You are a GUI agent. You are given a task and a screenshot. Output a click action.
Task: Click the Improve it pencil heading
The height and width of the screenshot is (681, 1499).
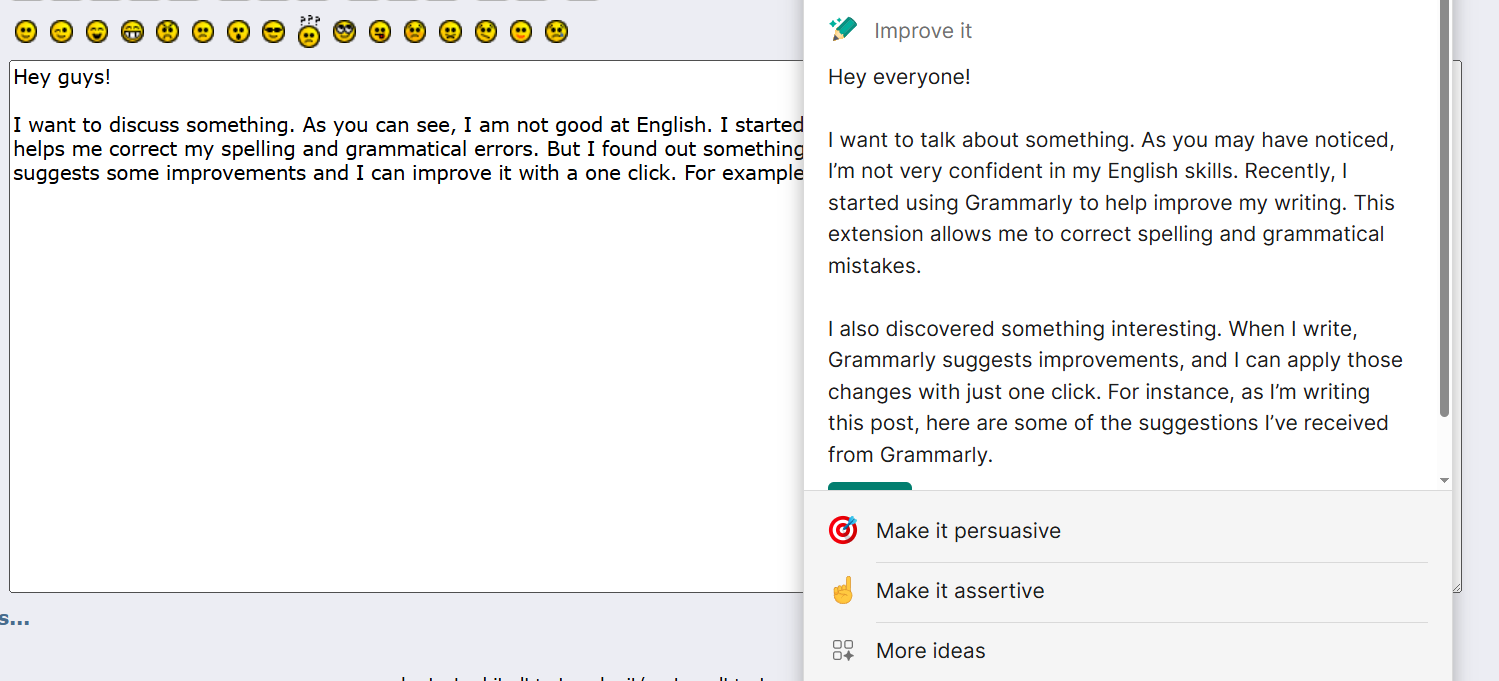[x=901, y=30]
